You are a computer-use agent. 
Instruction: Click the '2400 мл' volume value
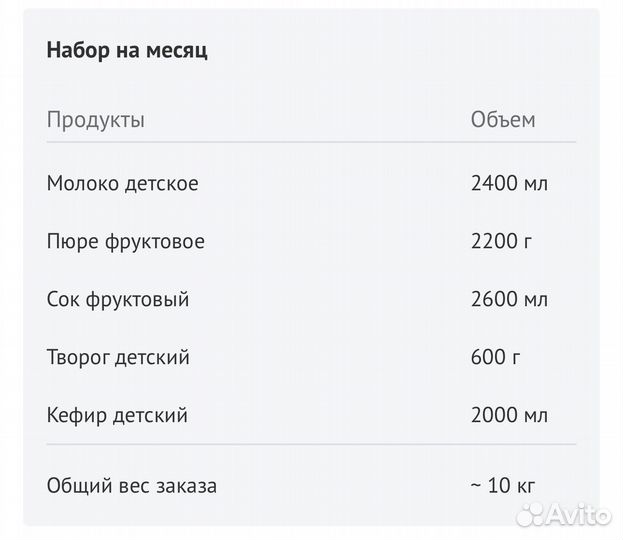coord(509,184)
